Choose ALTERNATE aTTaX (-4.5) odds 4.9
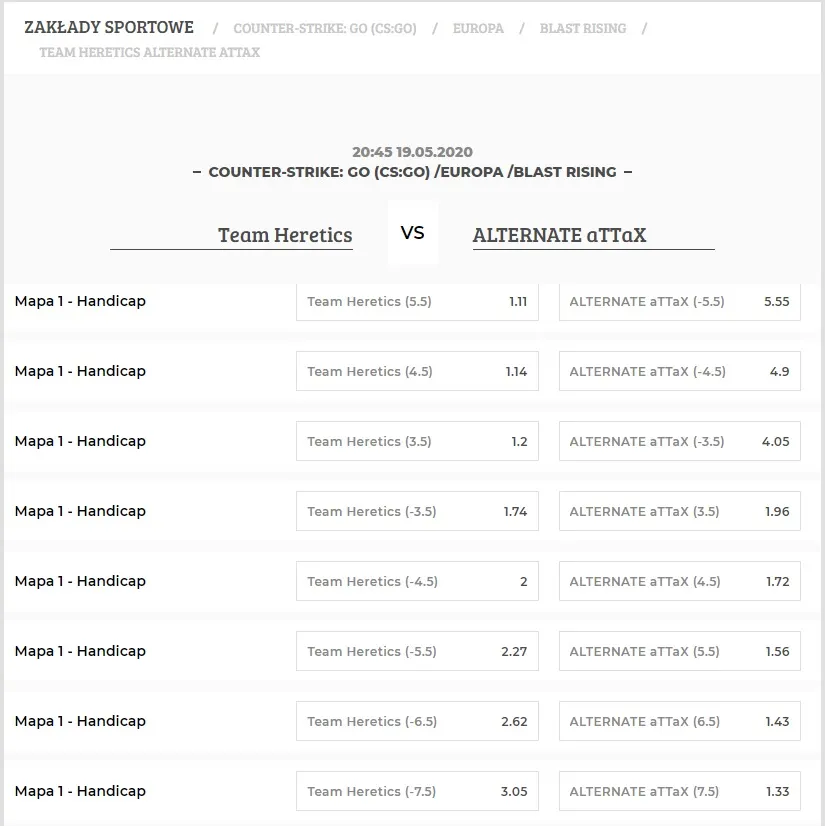 [x=679, y=371]
